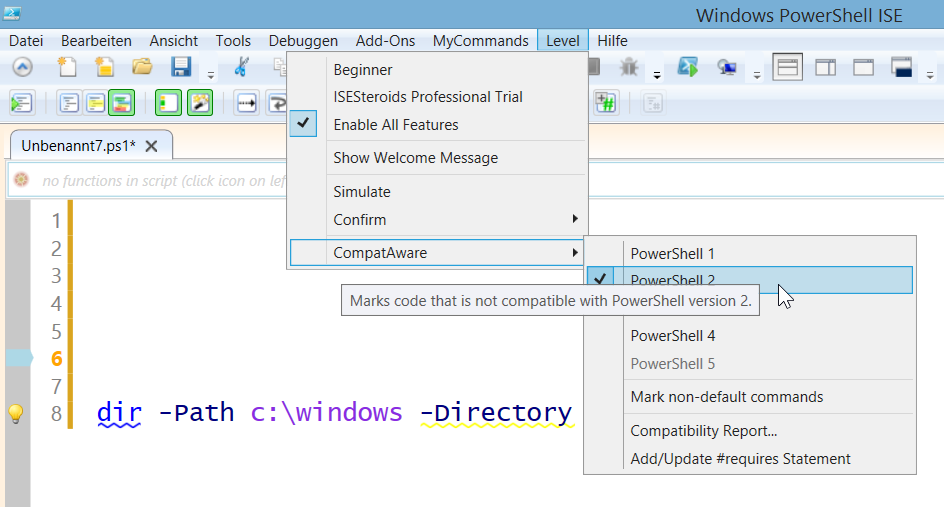Open toolbar overflow dropdown next to Save
Viewport: 944px width, 507px height.
tap(210, 74)
